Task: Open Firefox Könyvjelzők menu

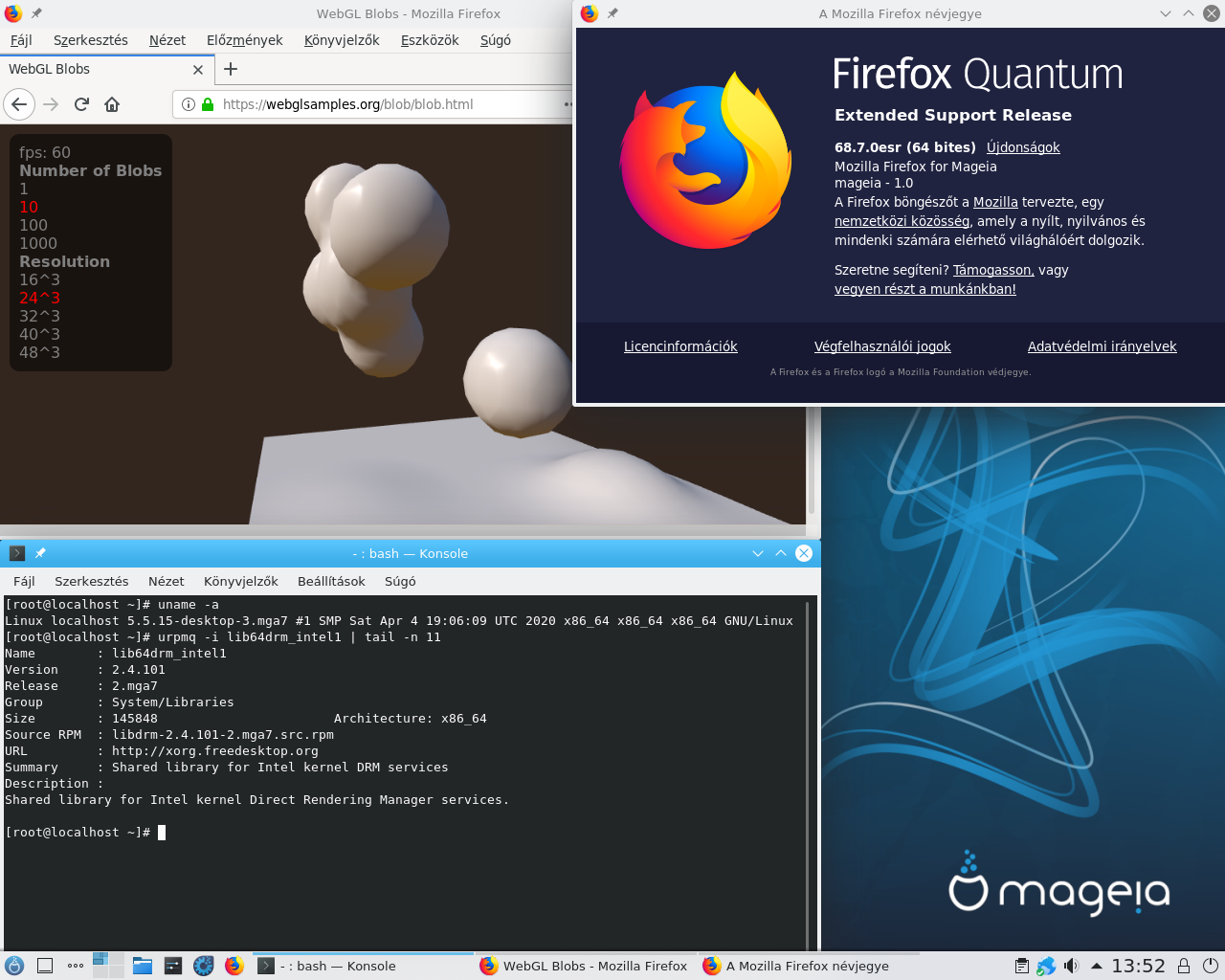Action: click(342, 40)
